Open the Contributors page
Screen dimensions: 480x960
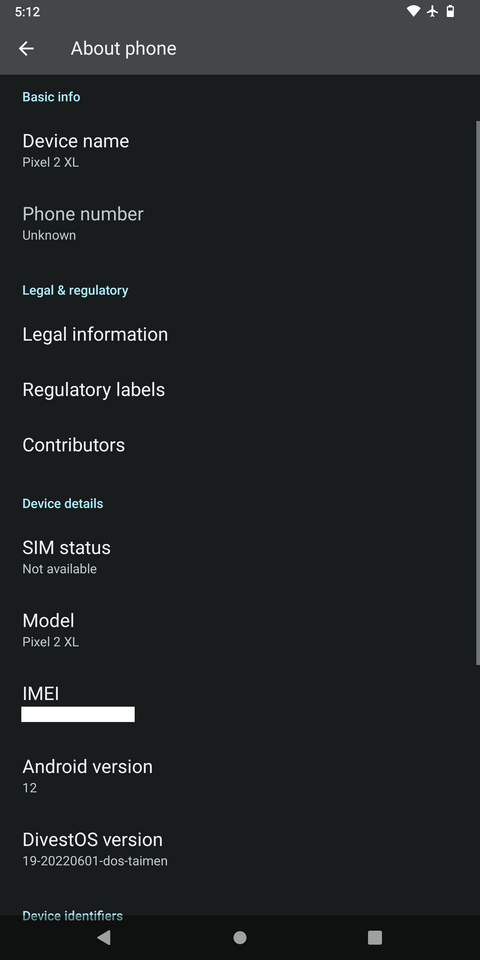pyautogui.click(x=238, y=444)
